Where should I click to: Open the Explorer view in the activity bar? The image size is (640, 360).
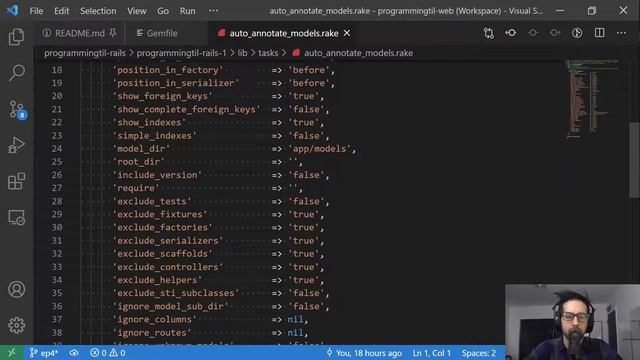[x=16, y=37]
